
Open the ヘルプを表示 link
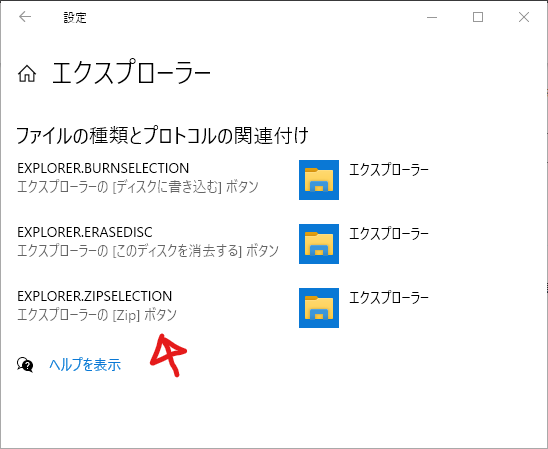pos(85,365)
